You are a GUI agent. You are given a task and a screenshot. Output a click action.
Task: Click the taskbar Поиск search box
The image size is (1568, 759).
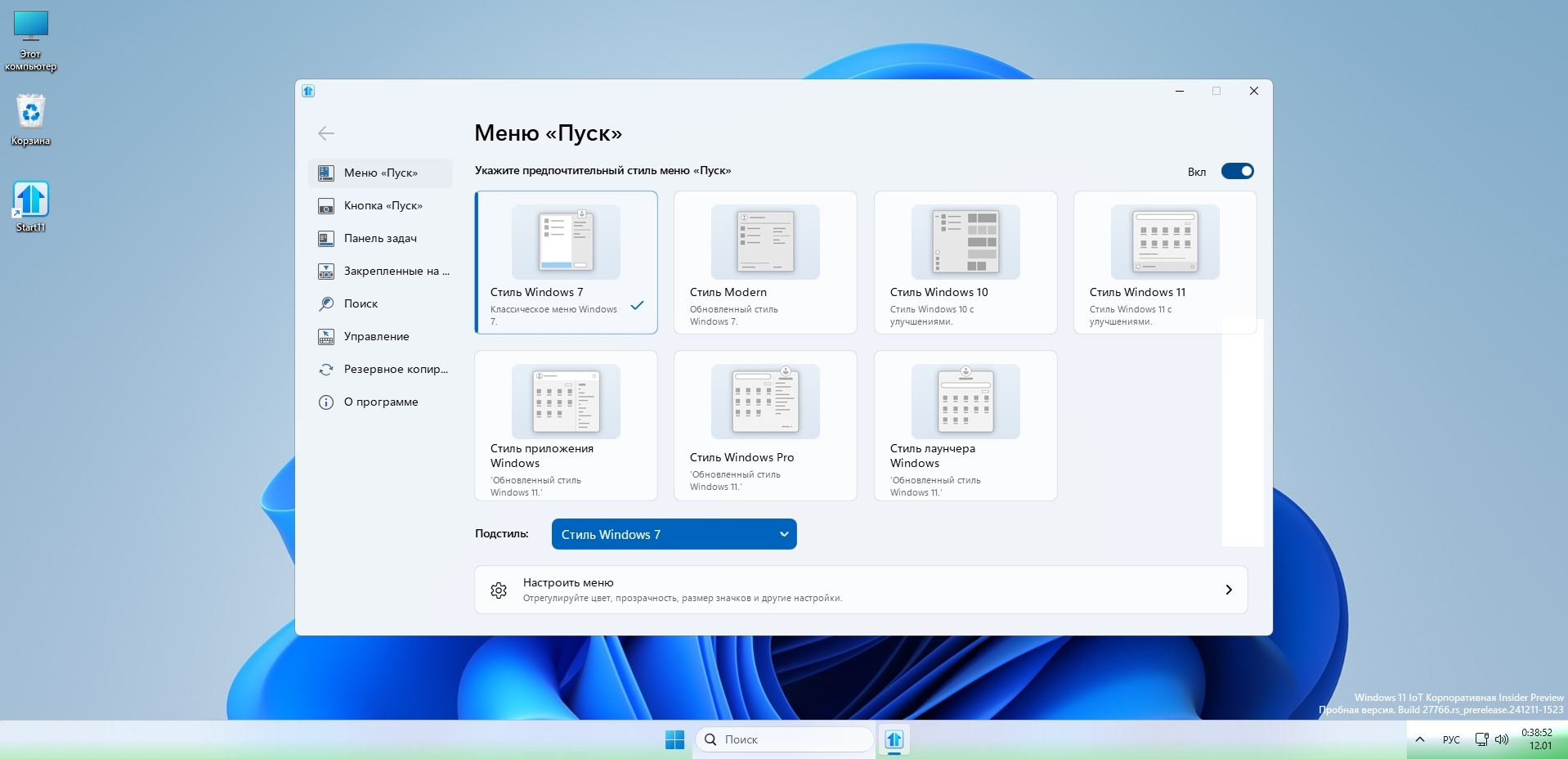pyautogui.click(x=784, y=739)
